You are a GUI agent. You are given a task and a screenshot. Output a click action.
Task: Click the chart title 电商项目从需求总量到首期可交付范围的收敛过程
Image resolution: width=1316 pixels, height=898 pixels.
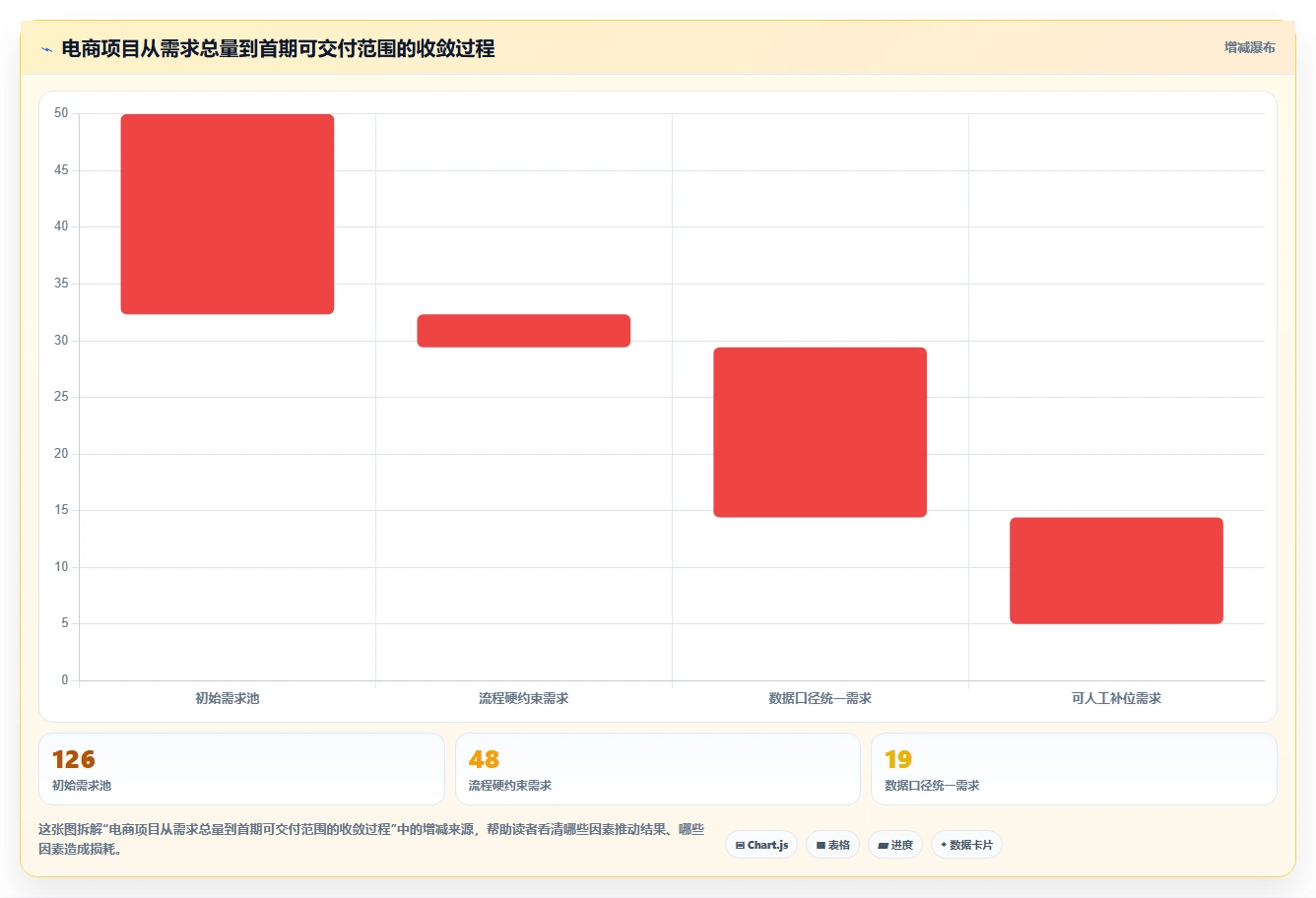[278, 48]
